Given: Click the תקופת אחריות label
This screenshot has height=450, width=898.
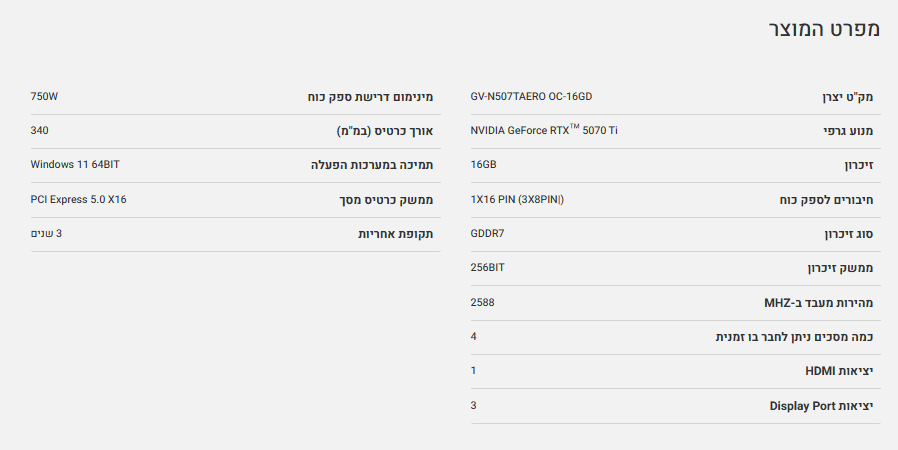Looking at the screenshot, I should 396,234.
